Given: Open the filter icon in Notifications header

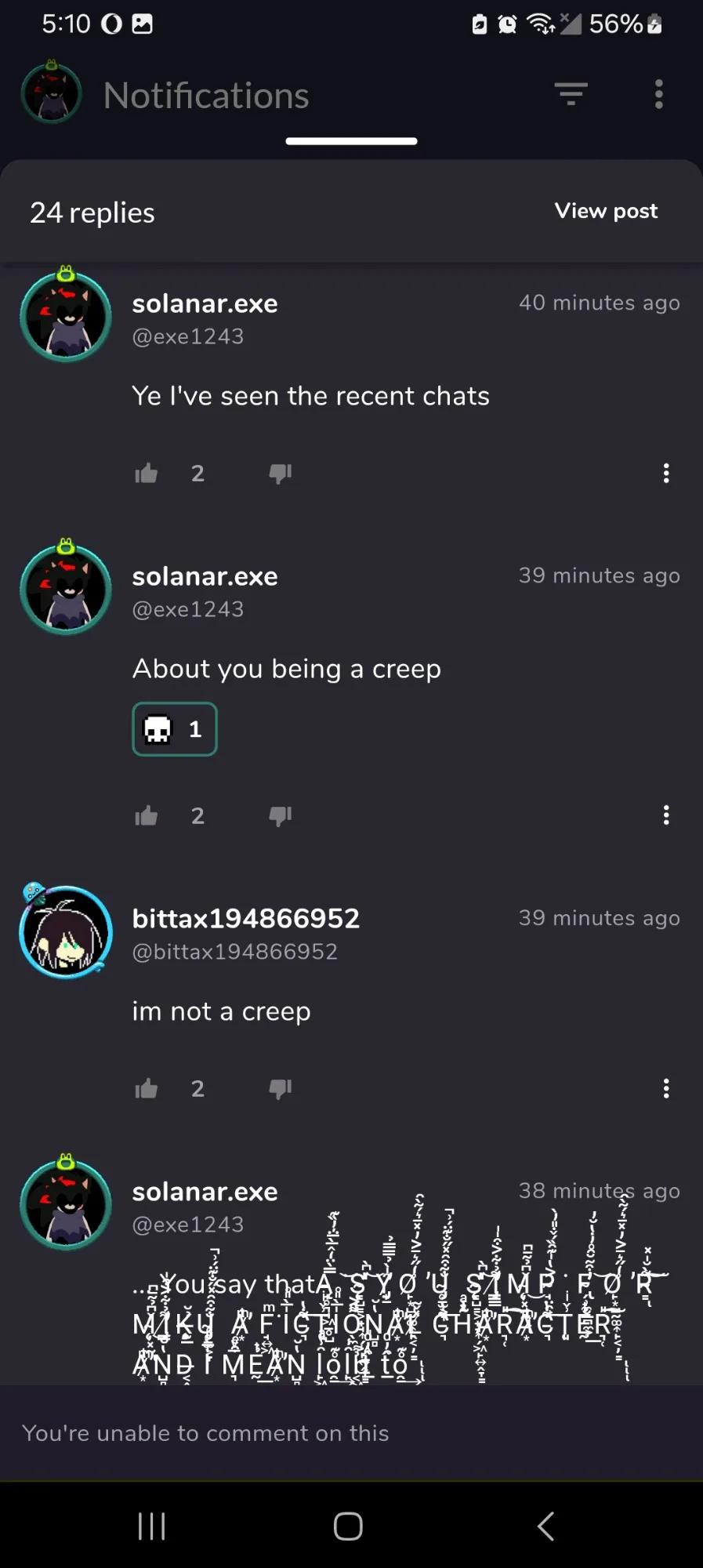Looking at the screenshot, I should [x=571, y=94].
